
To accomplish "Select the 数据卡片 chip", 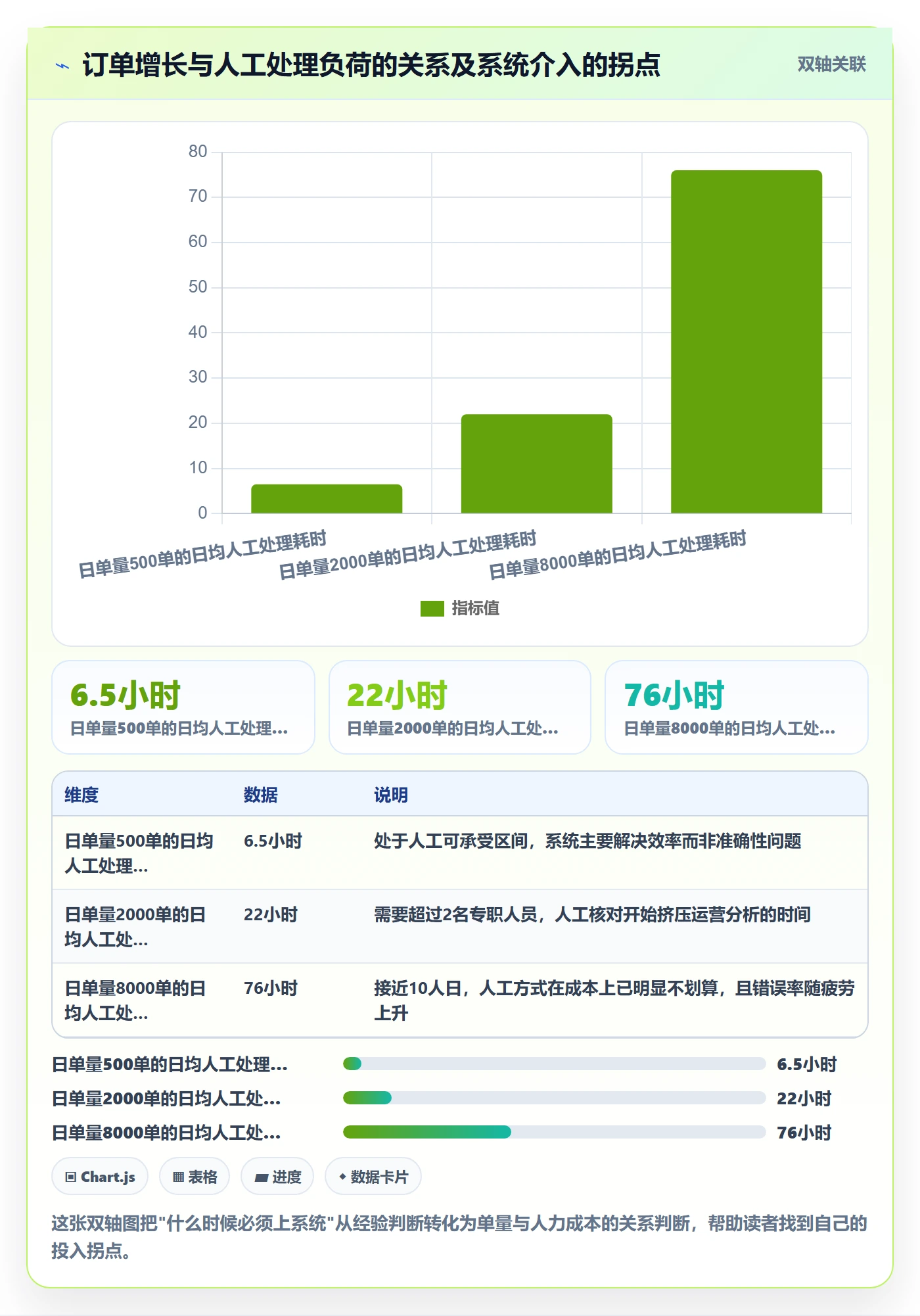I will (x=373, y=1177).
